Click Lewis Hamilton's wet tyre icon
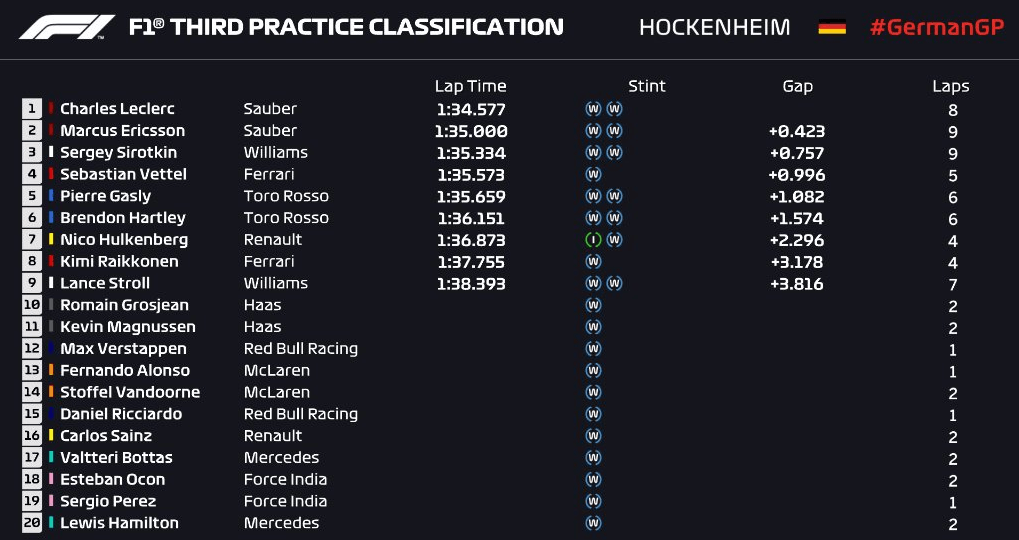Viewport: 1019px width, 540px height. coord(593,522)
